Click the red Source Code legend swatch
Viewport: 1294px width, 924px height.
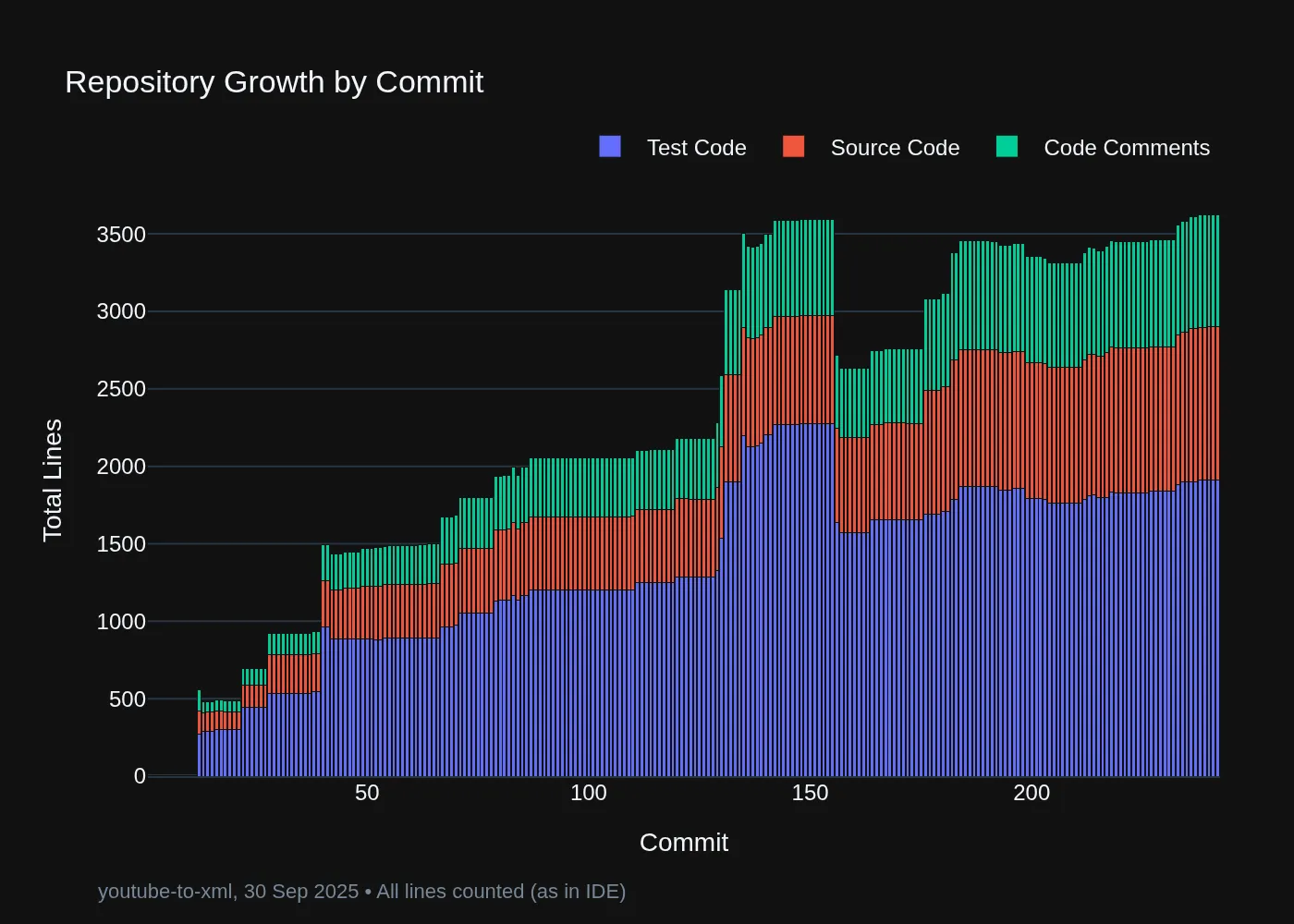tap(793, 147)
